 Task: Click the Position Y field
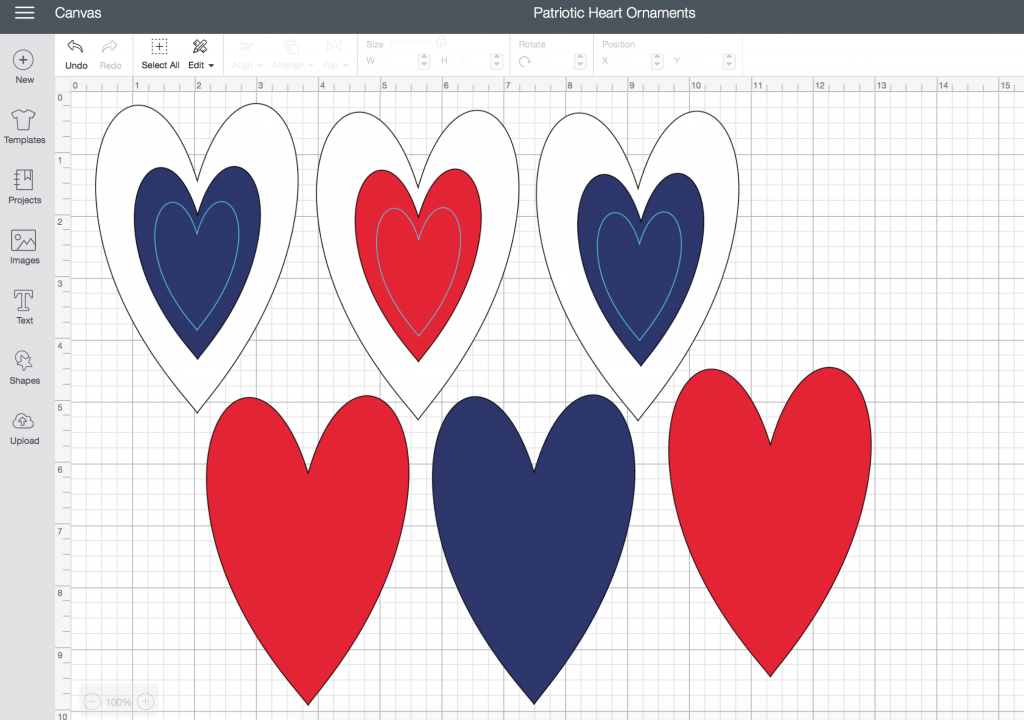pos(705,61)
